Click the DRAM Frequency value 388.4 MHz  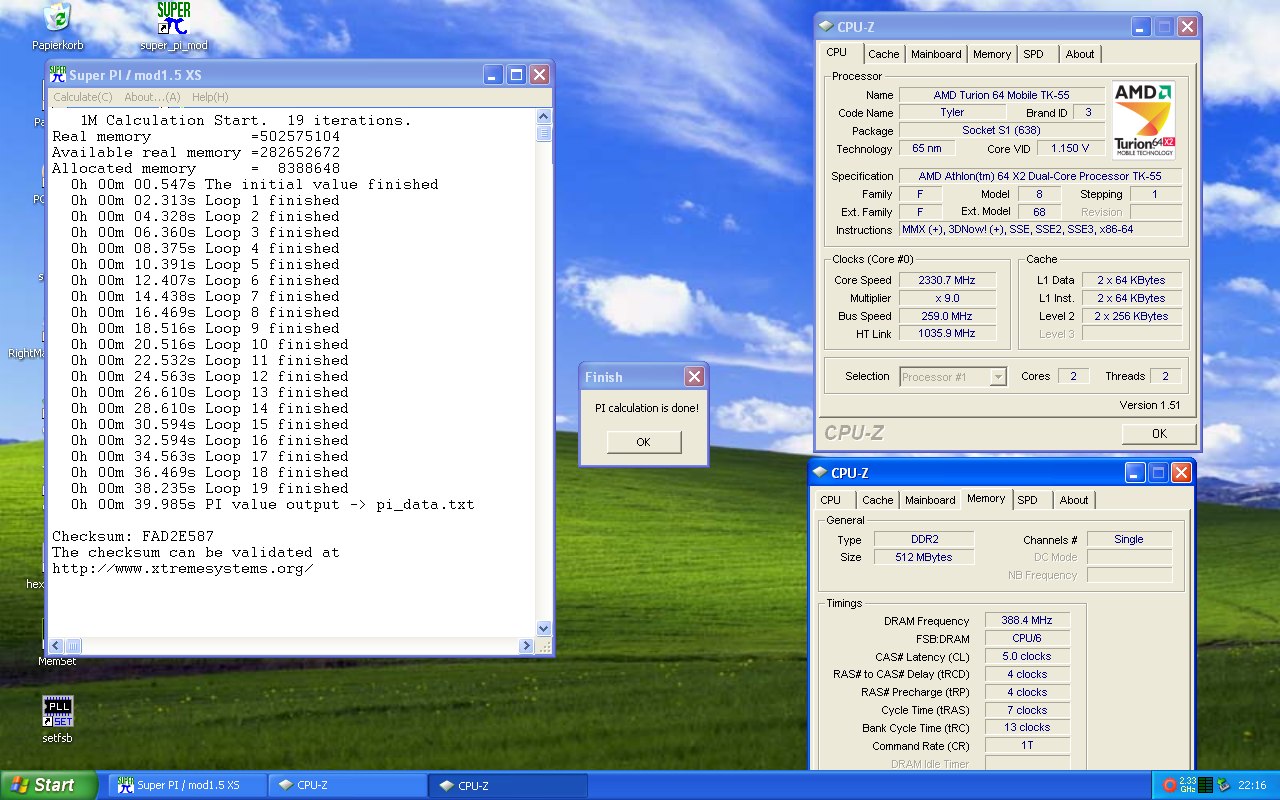[x=1027, y=621]
